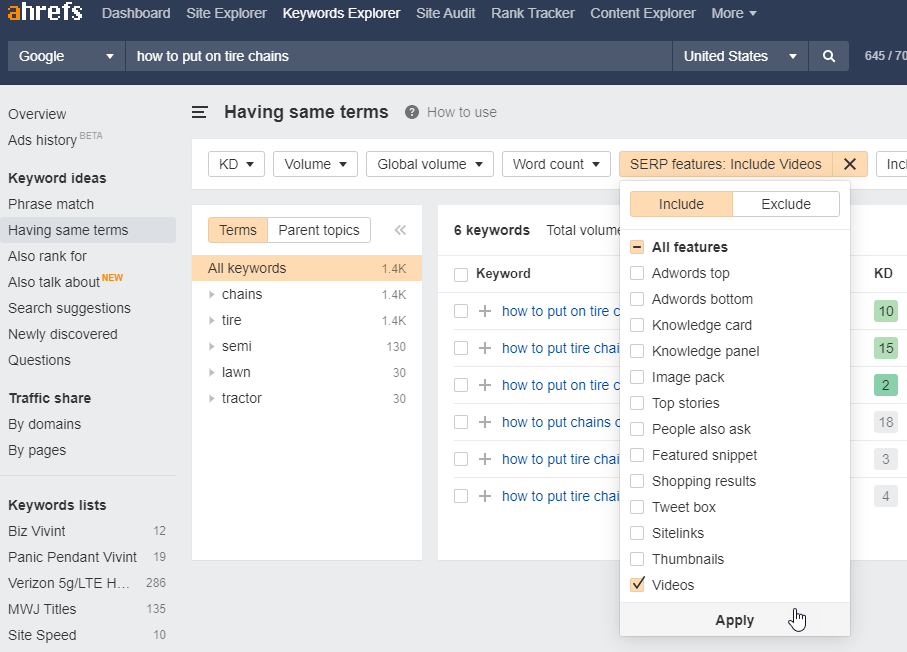Toggle the All features checkbox

637,247
